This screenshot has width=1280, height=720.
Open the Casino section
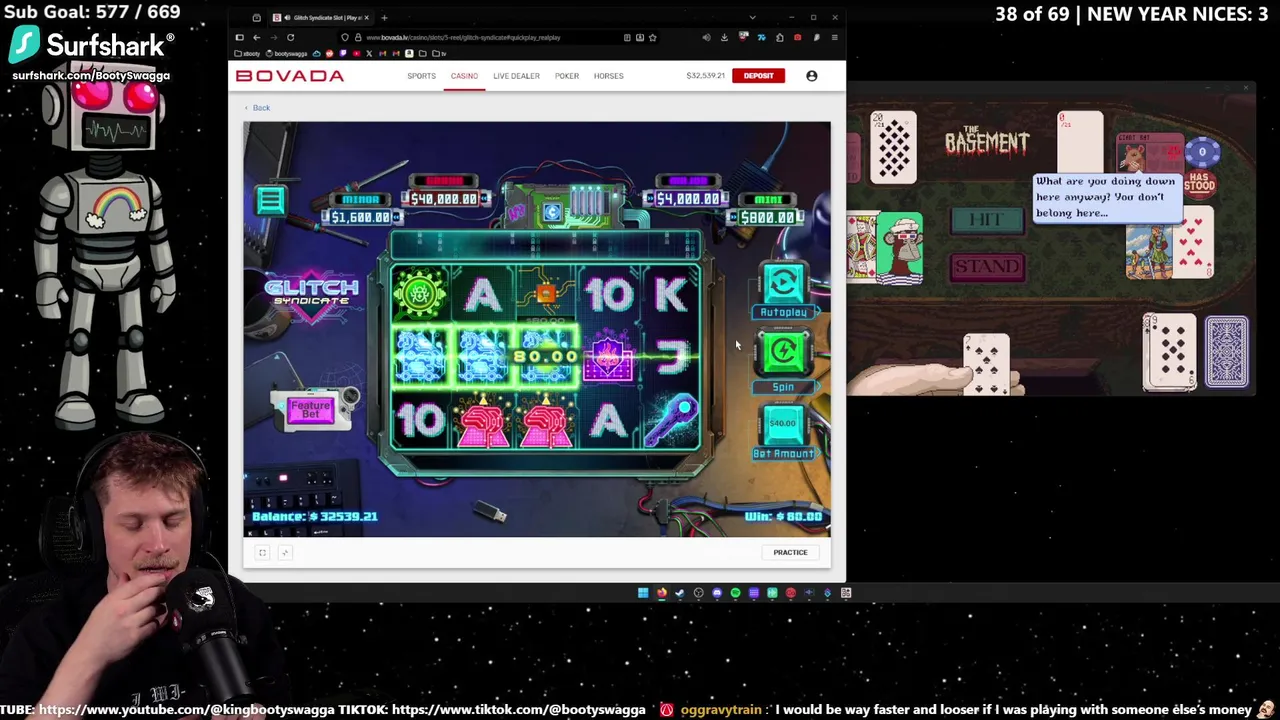[x=464, y=76]
